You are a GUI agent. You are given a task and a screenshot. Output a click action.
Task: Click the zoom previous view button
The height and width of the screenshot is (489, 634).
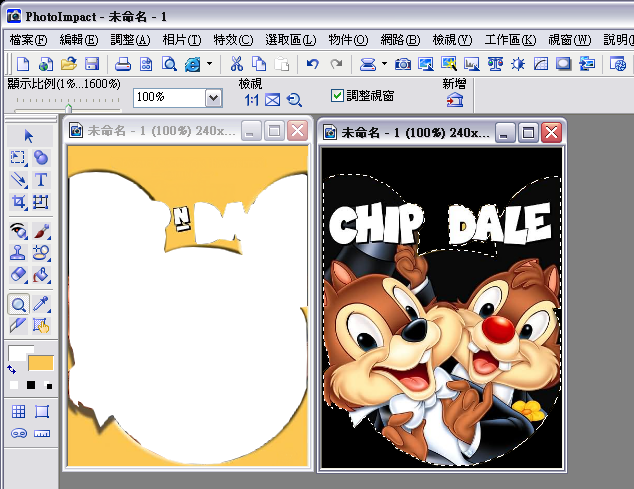pos(294,100)
